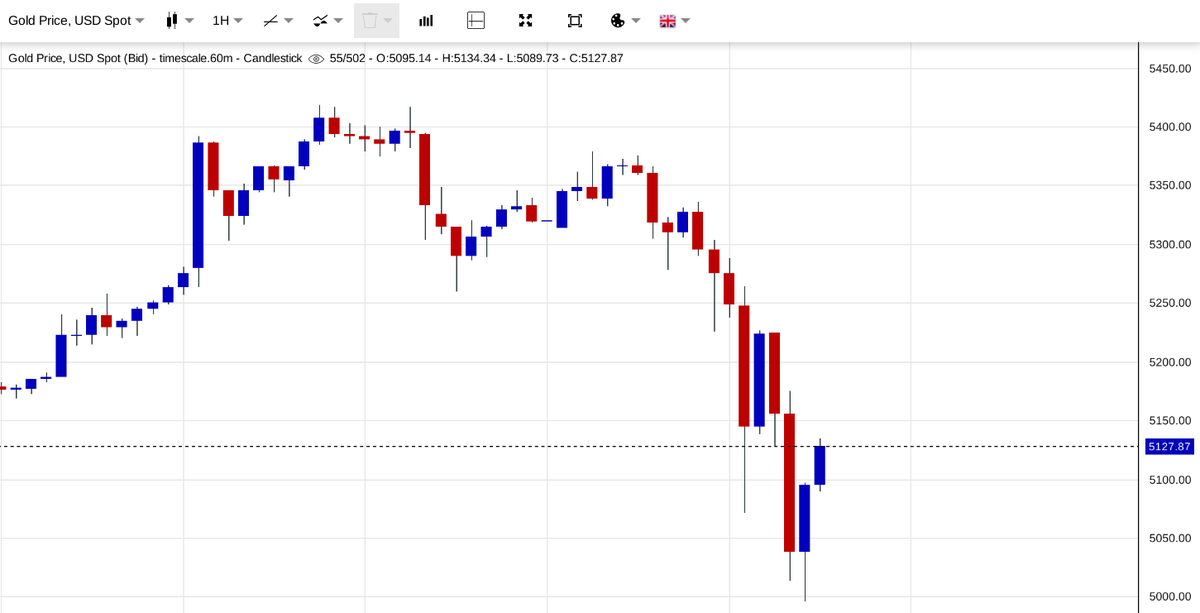Click the current price label 5127.87

(x=1169, y=446)
